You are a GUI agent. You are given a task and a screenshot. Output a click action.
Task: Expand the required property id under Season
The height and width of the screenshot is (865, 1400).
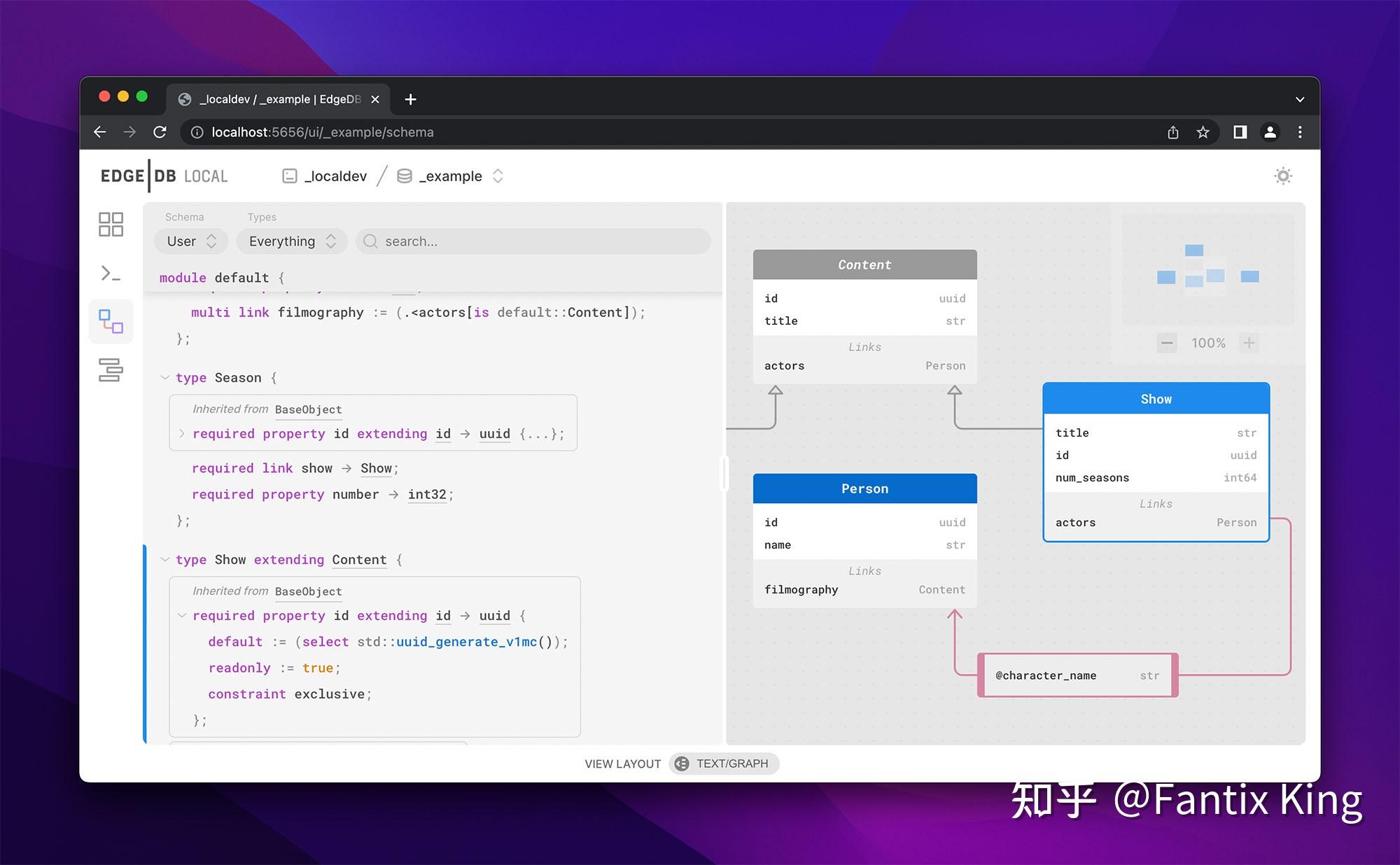182,433
